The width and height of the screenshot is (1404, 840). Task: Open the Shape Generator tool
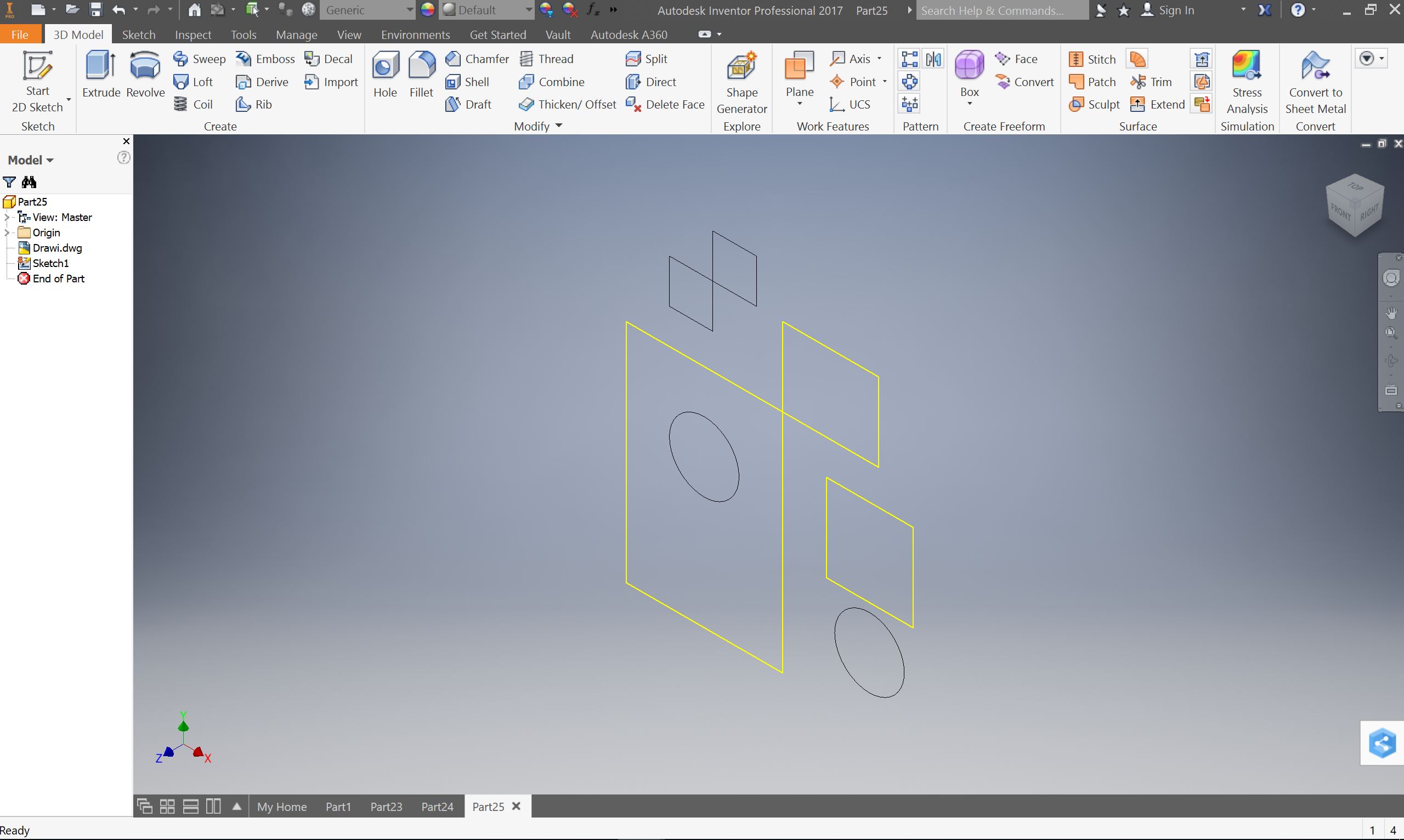(x=741, y=82)
